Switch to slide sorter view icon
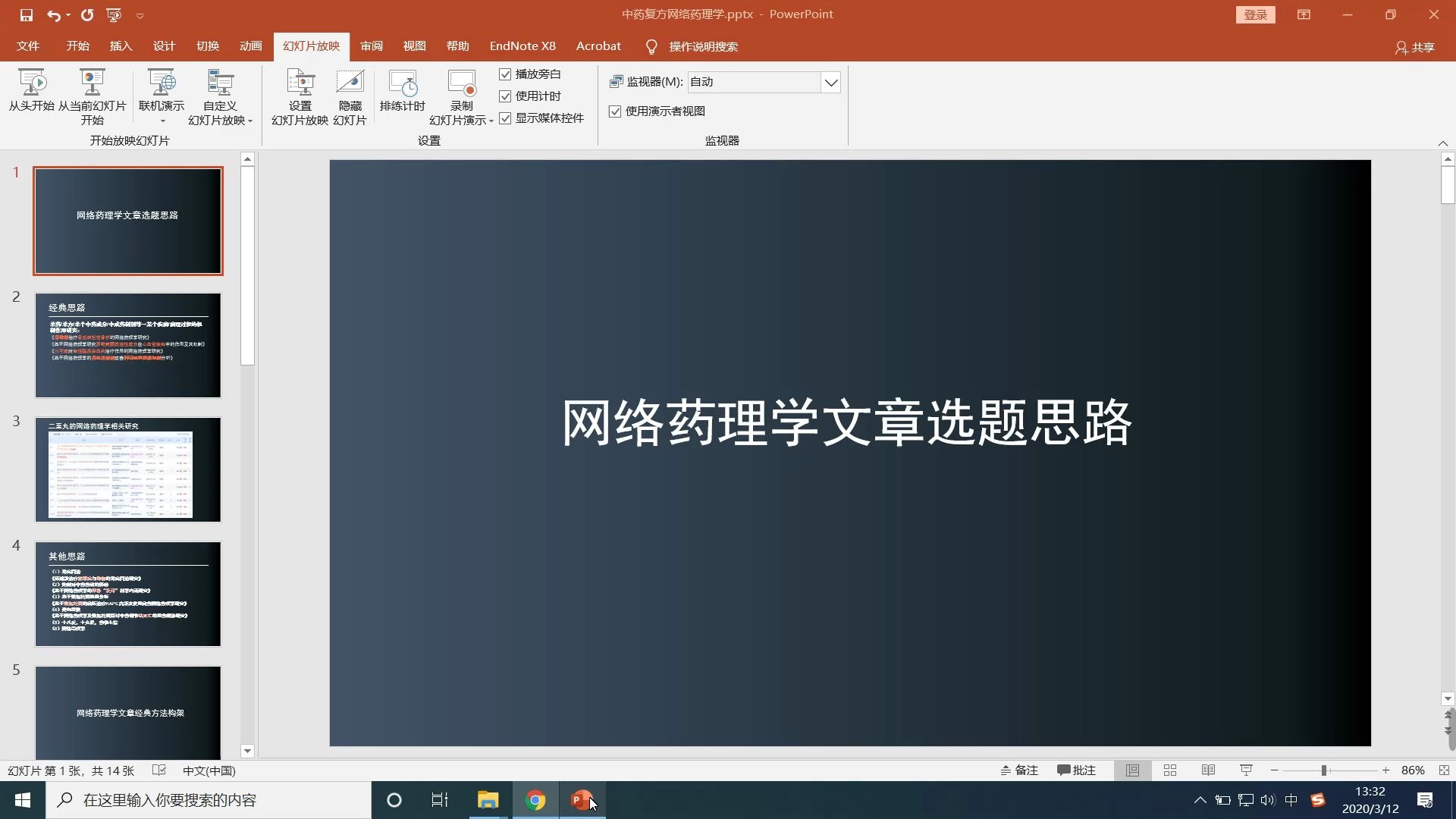 coord(1170,770)
